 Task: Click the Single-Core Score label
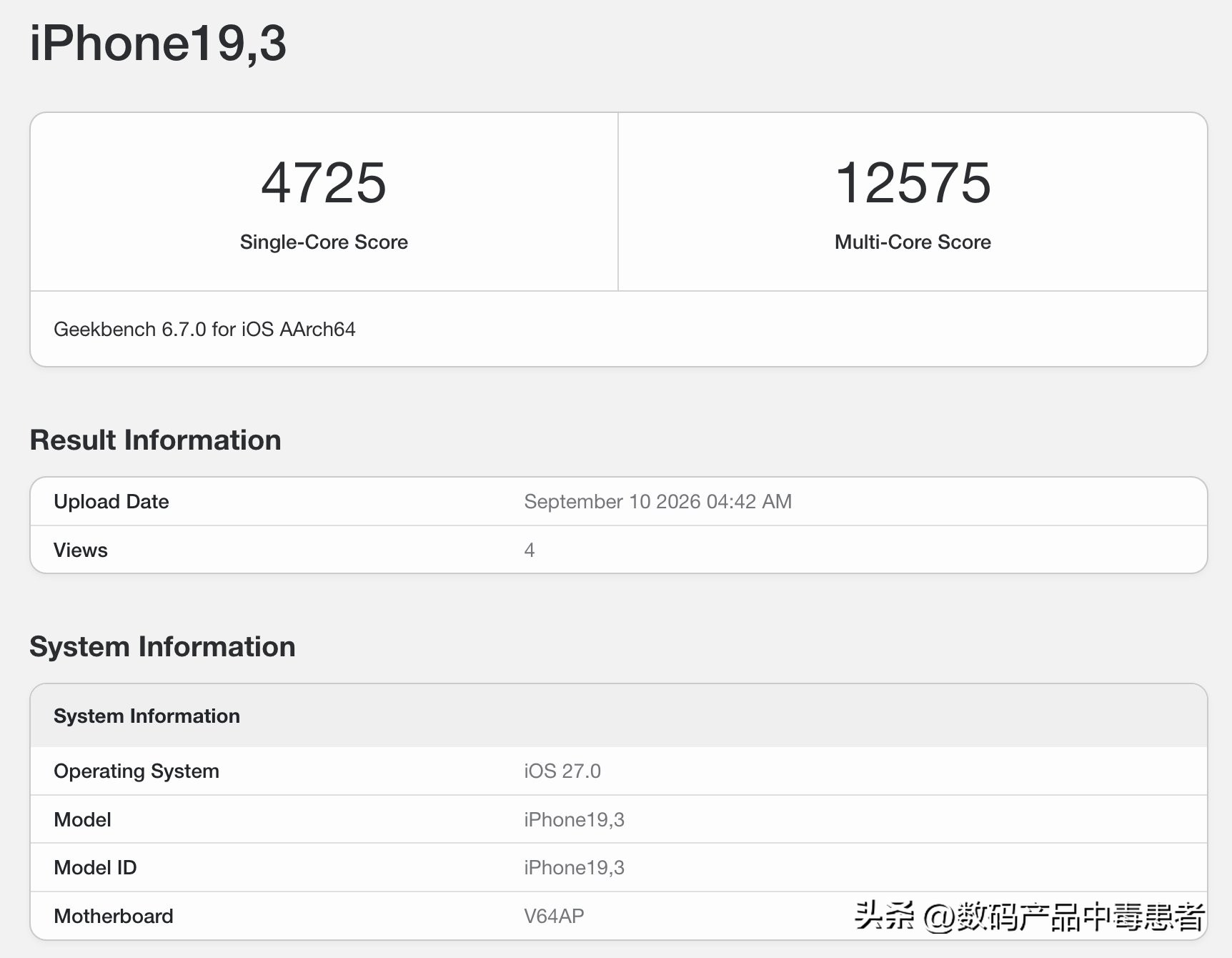[x=324, y=242]
